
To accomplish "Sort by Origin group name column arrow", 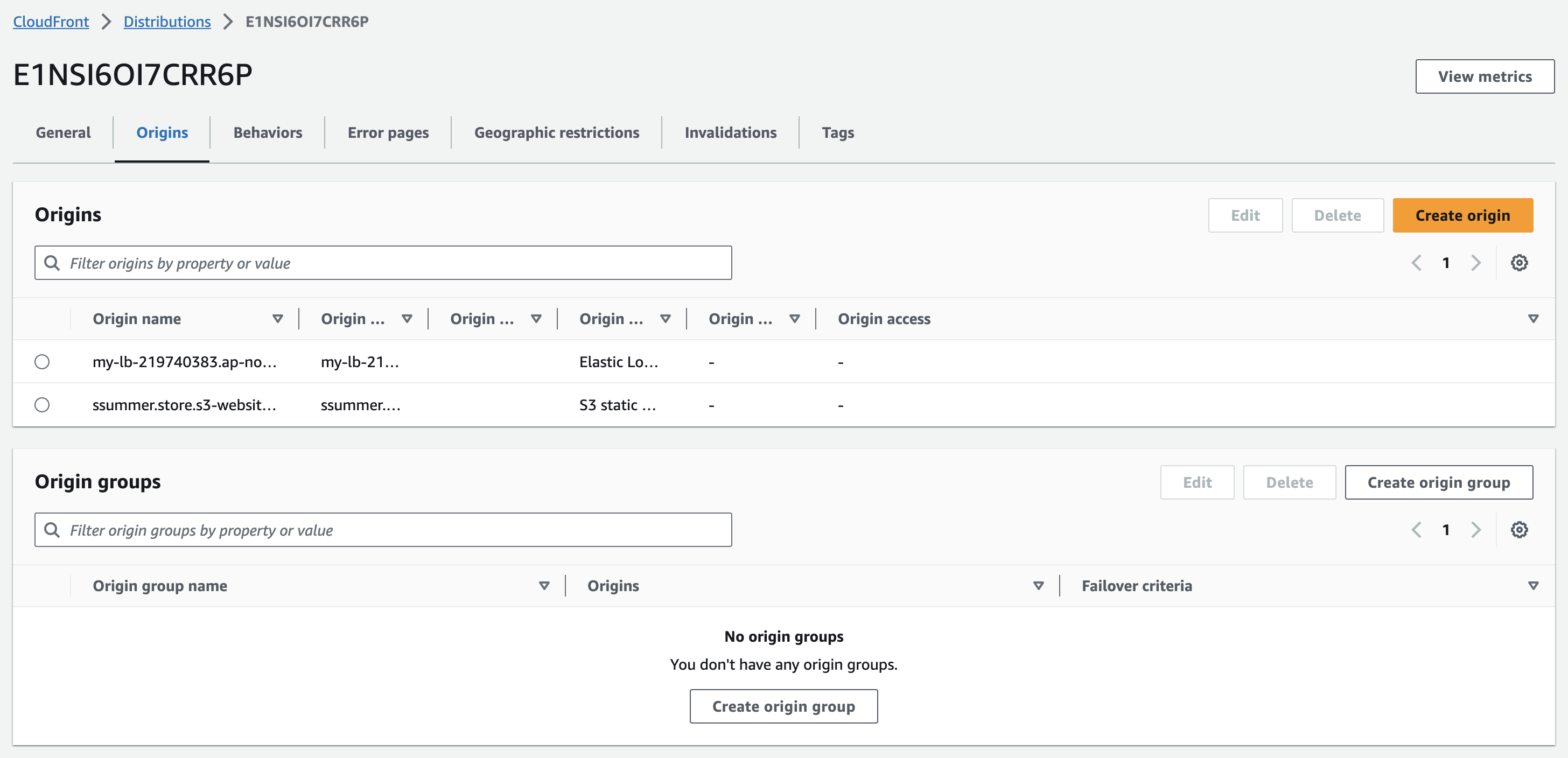I will click(x=544, y=586).
